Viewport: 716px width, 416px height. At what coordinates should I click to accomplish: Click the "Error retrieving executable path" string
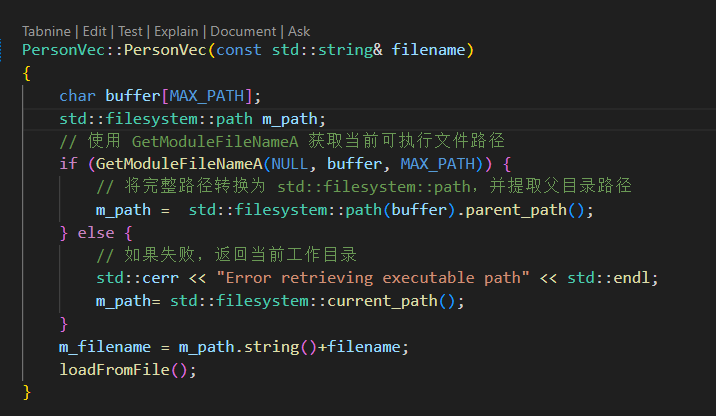click(x=373, y=278)
